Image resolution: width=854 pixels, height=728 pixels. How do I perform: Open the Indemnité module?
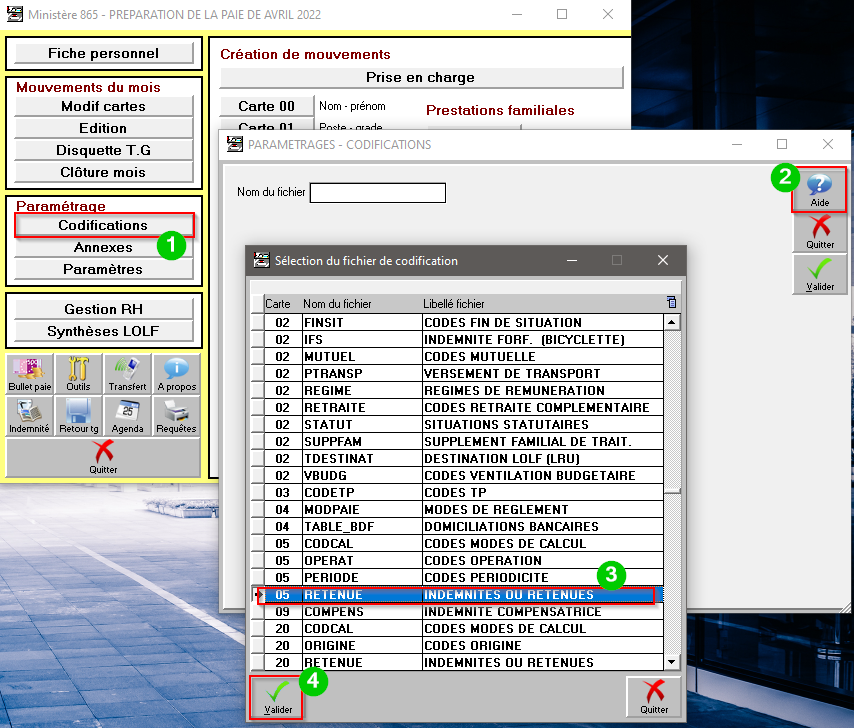[x=30, y=416]
